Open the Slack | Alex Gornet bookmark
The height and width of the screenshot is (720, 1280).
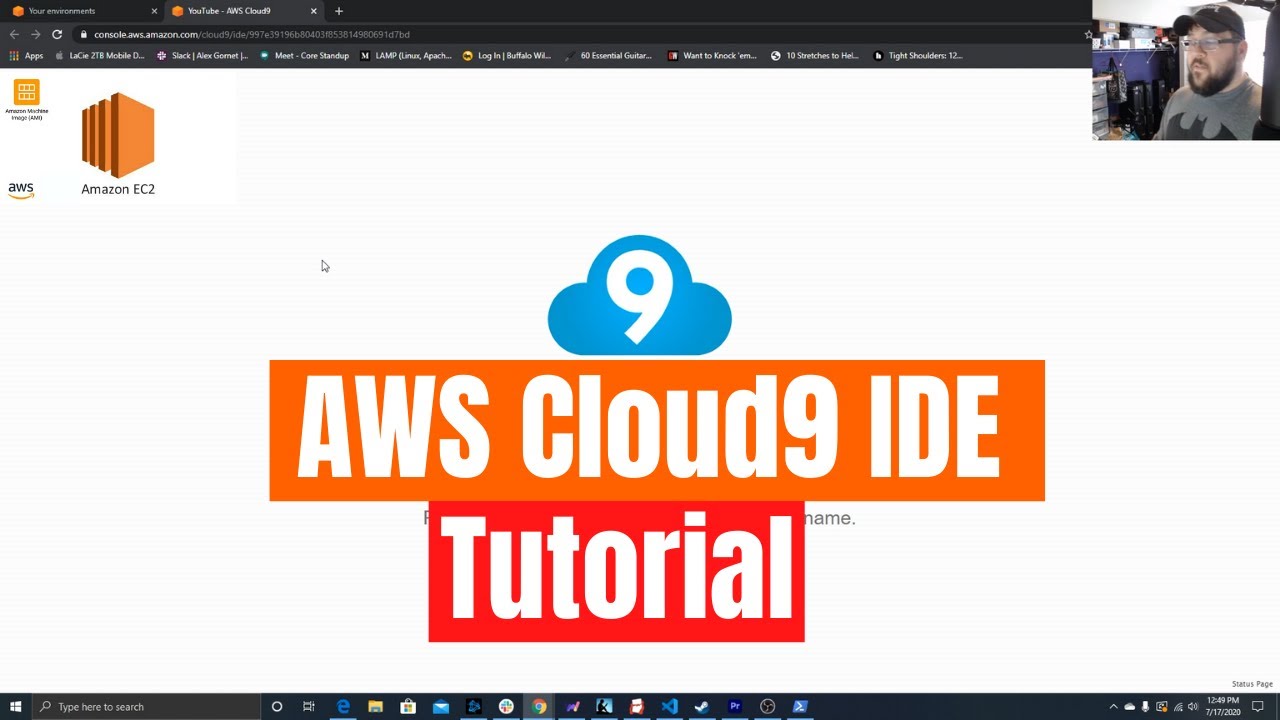tap(203, 56)
